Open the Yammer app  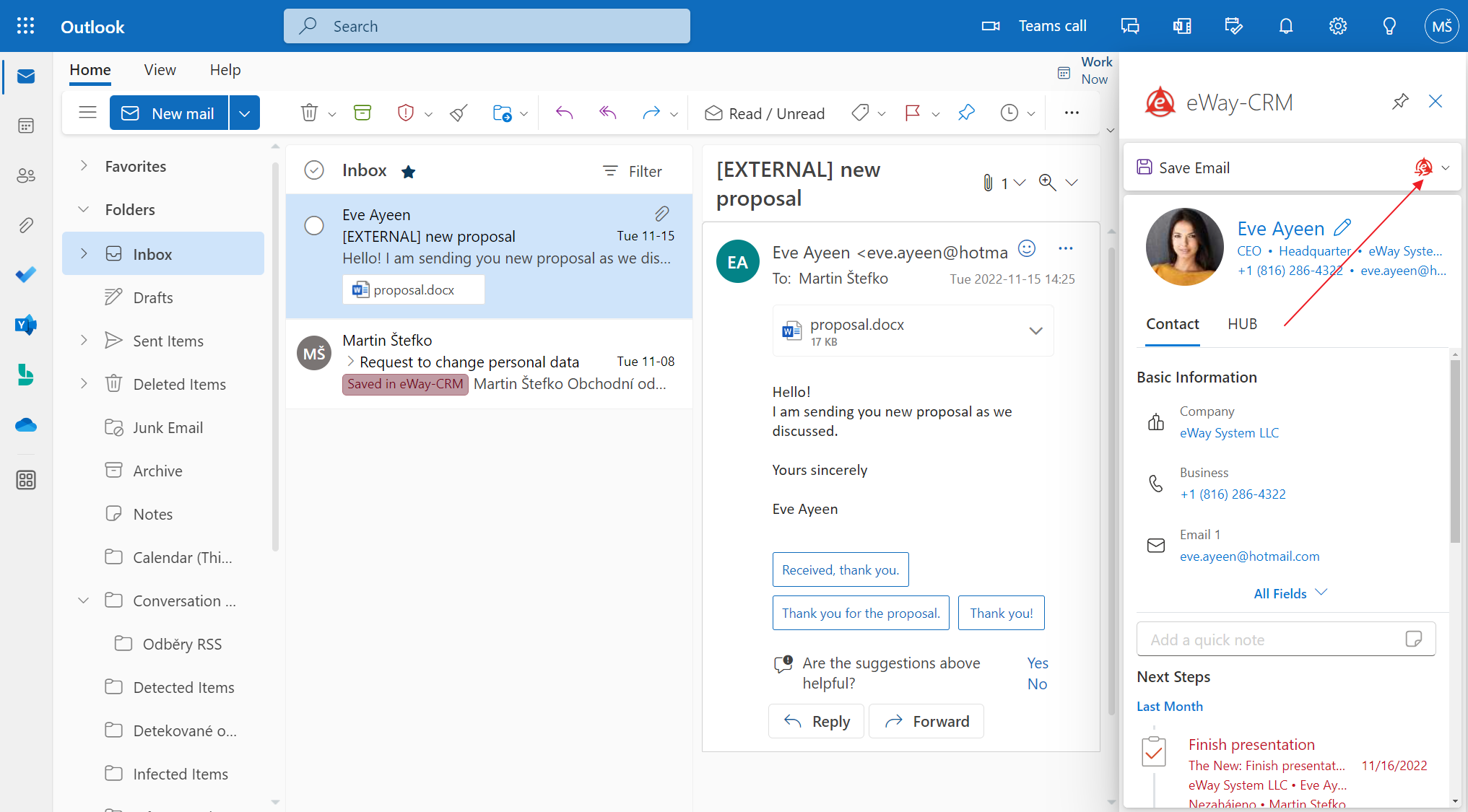[x=26, y=325]
